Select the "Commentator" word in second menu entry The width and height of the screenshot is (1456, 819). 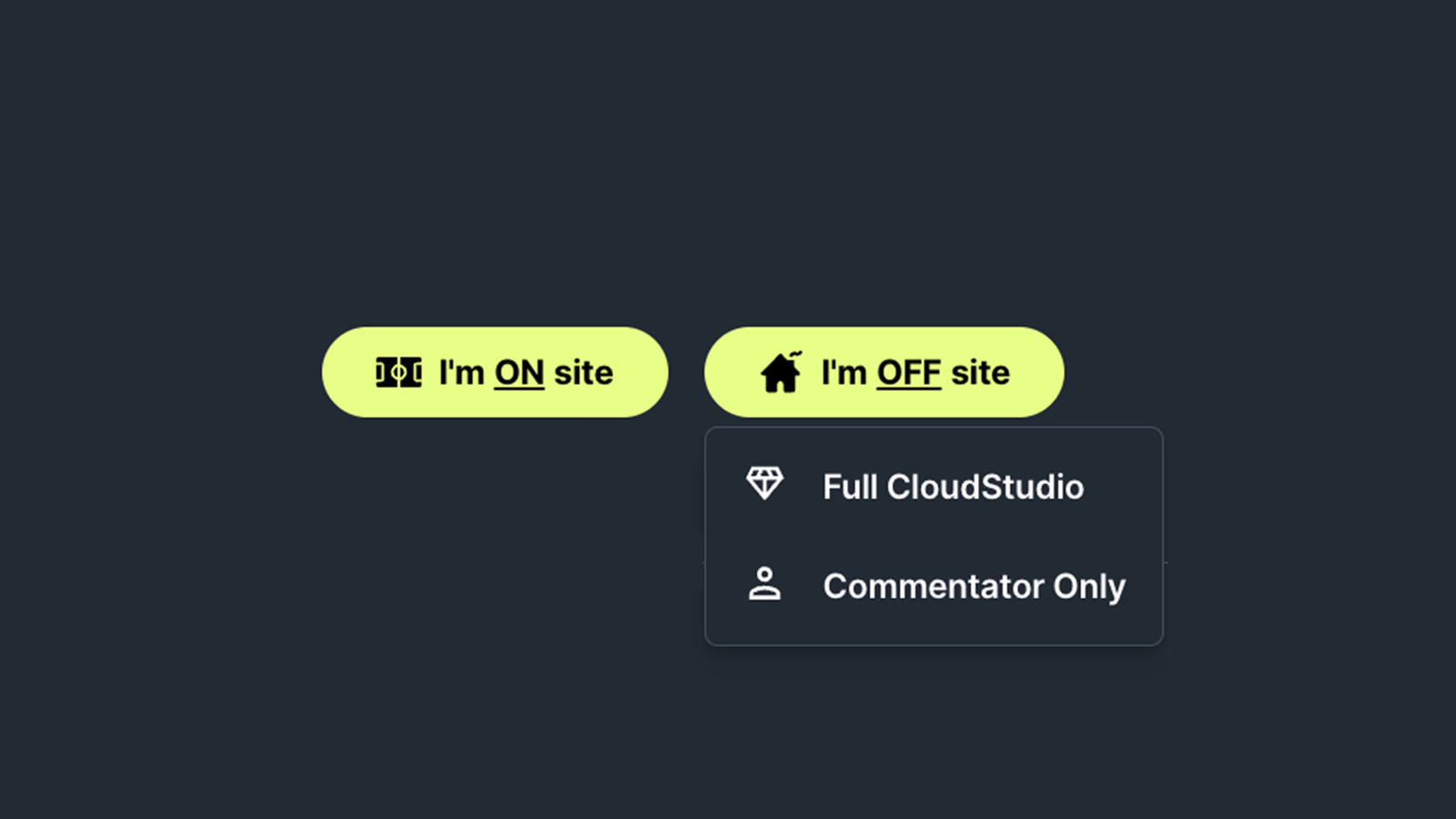[934, 586]
